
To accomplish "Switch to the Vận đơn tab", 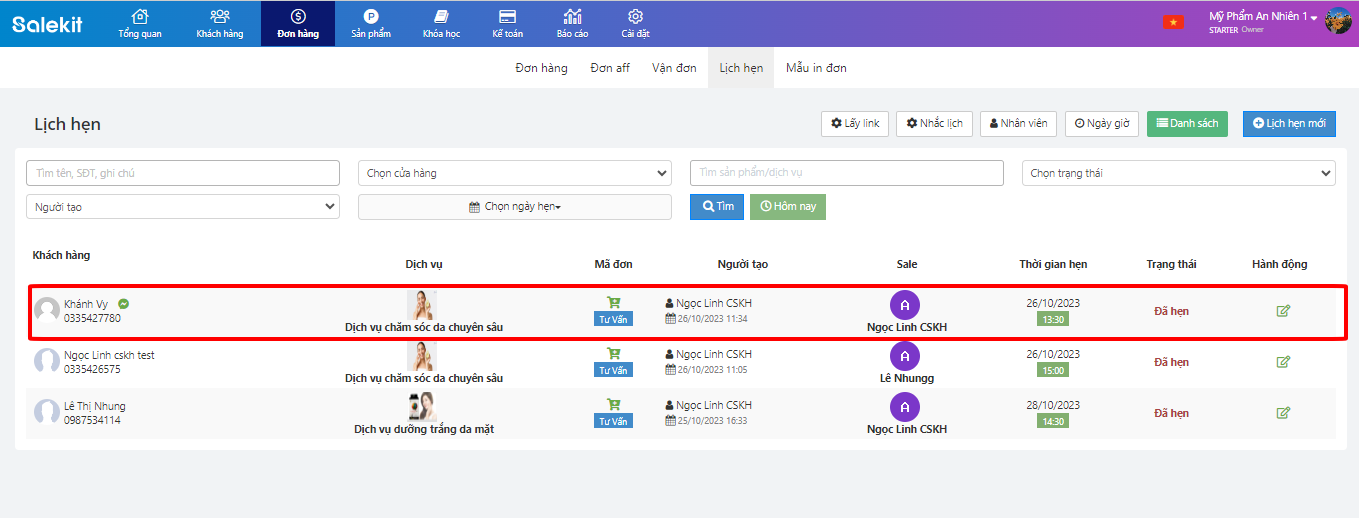I will (x=674, y=68).
